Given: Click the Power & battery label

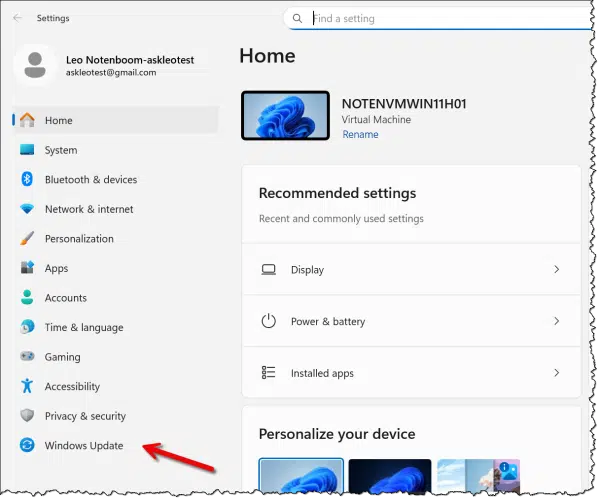Looking at the screenshot, I should click(328, 322).
